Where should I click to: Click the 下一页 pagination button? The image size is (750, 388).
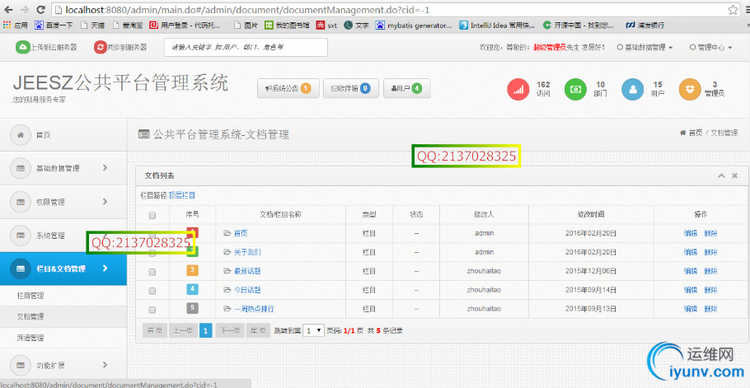tap(230, 331)
